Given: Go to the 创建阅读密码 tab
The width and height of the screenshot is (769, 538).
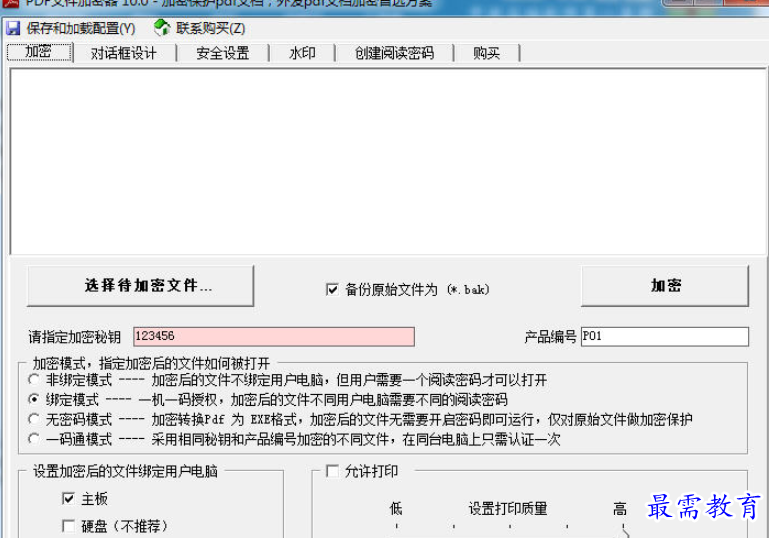Looking at the screenshot, I should (394, 53).
